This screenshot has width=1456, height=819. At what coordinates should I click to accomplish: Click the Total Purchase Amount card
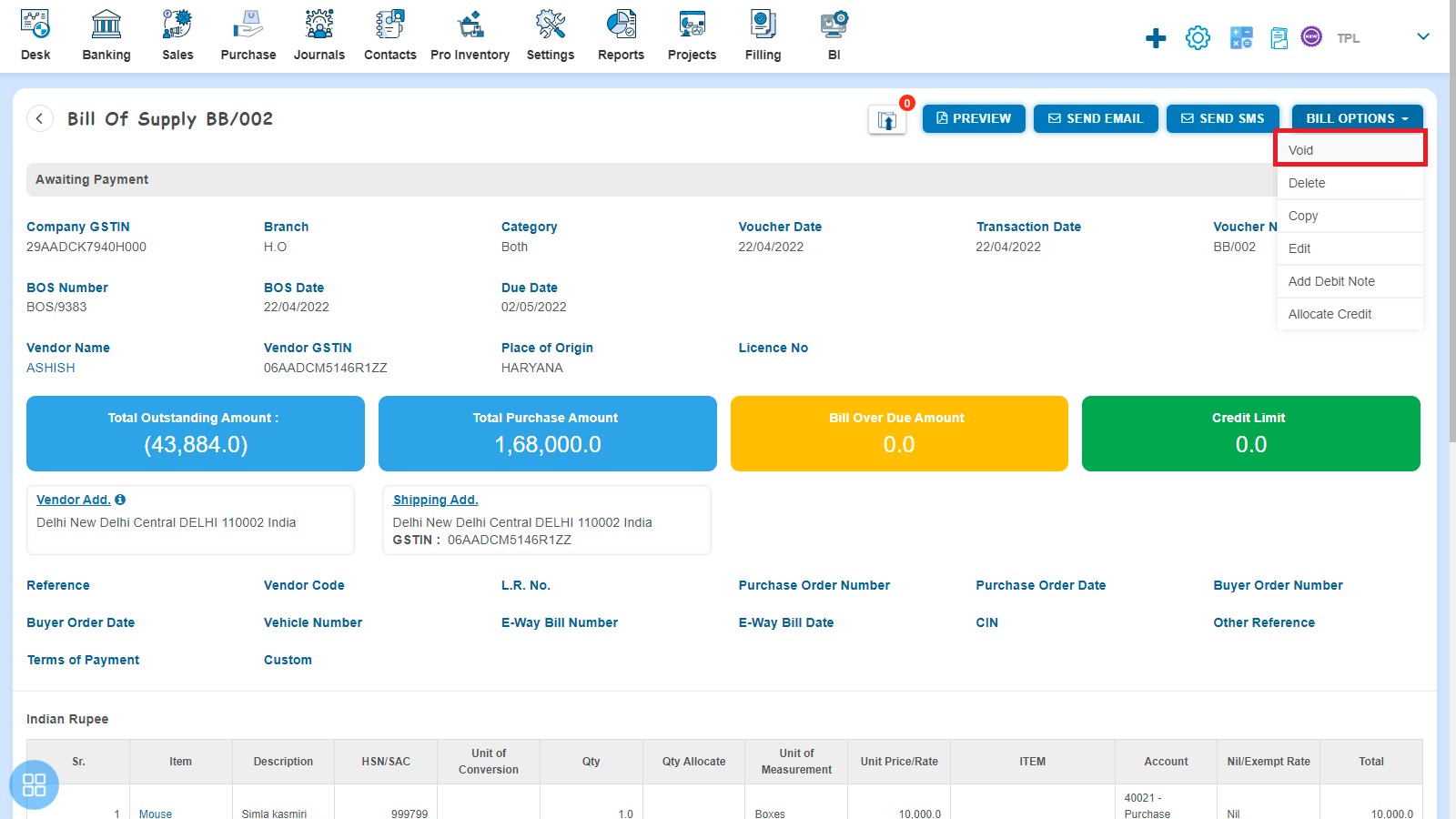pyautogui.click(x=548, y=433)
